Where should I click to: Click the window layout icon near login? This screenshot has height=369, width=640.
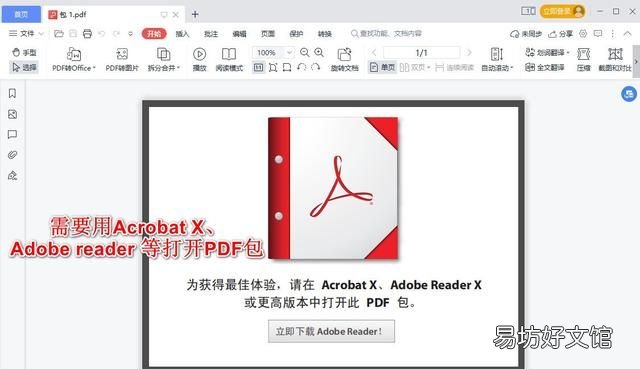[528, 11]
